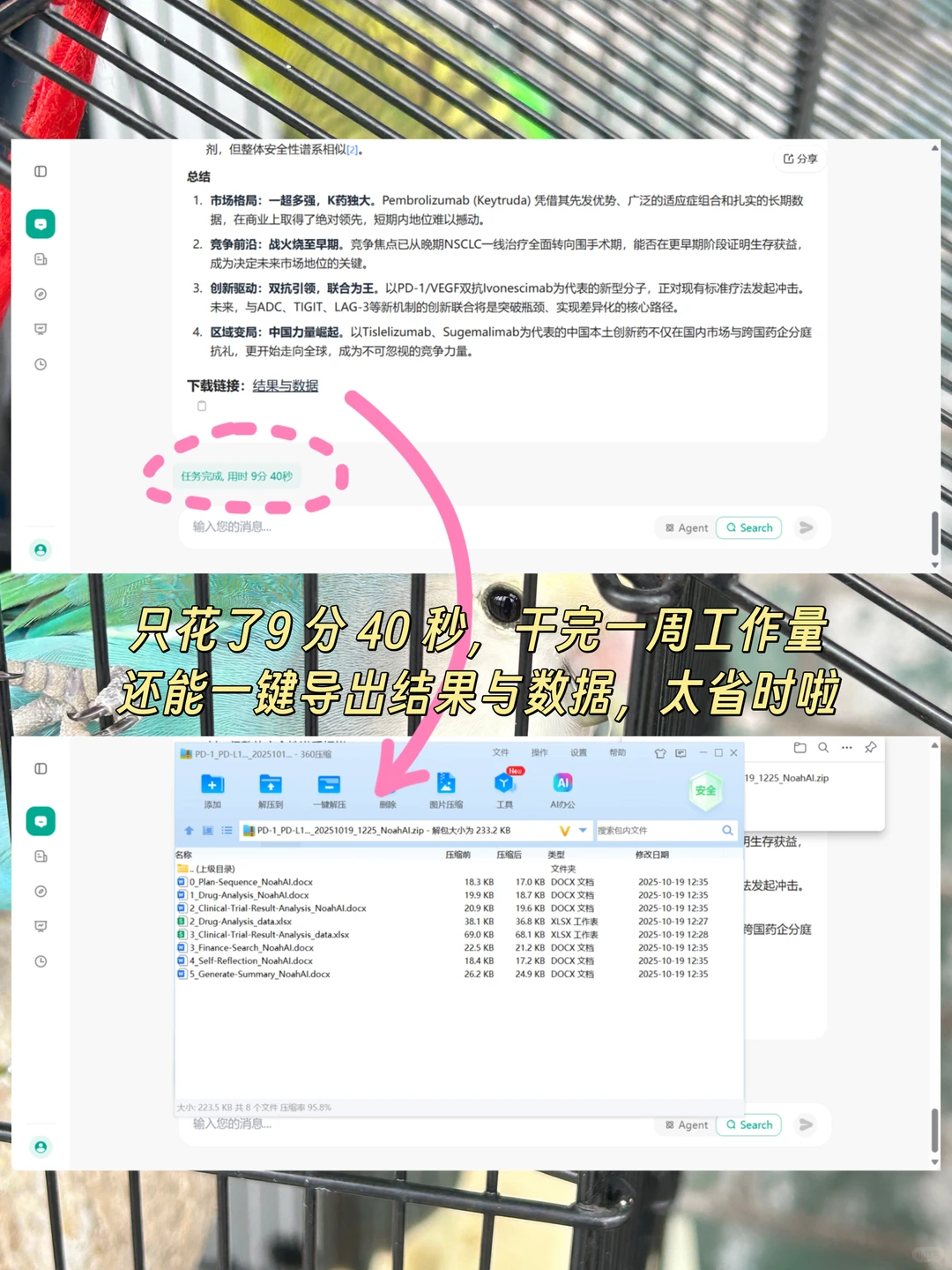Screen dimensions: 952x1270
Task: Select 2_Drug-Analysis_data.xlsx
Action: tap(458, 922)
